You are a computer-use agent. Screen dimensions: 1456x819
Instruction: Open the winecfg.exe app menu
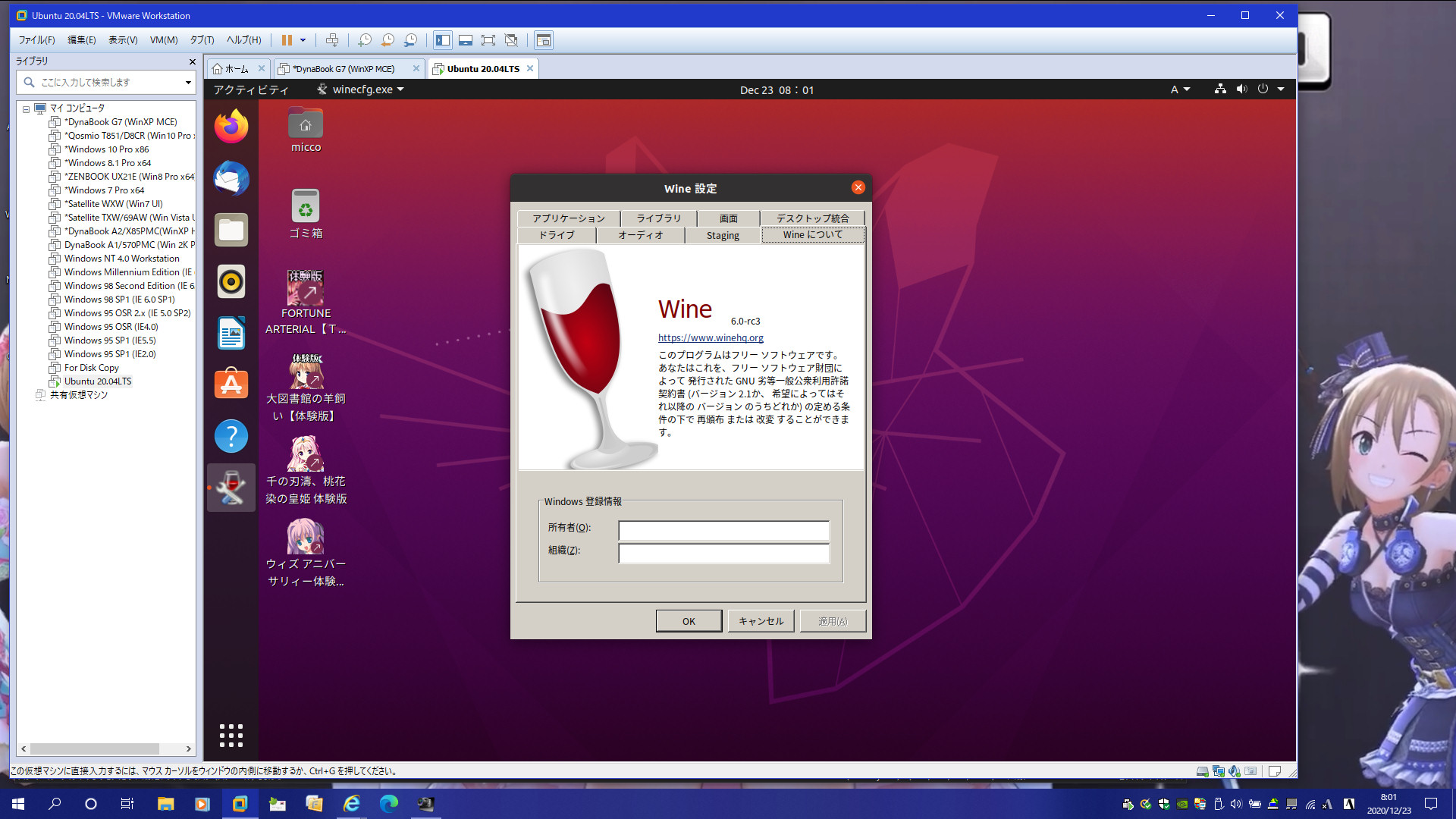click(360, 89)
